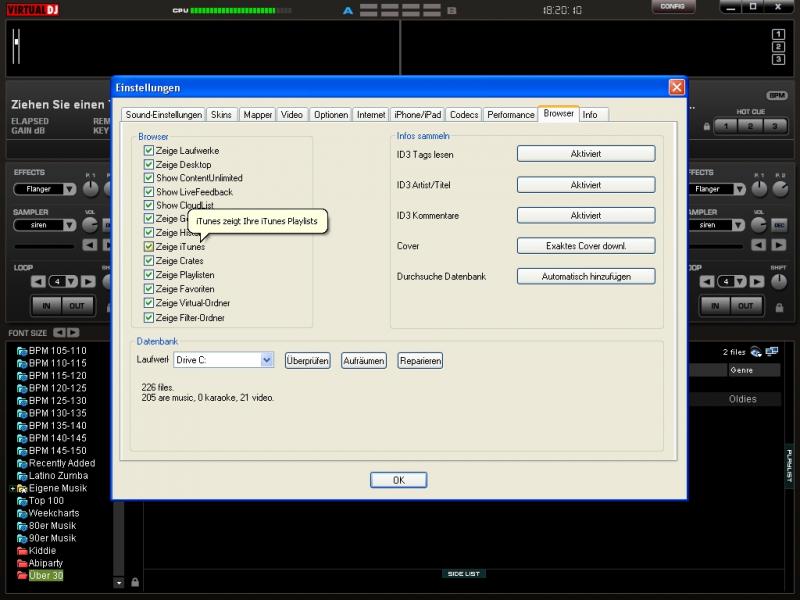Screen dimensions: 800x600
Task: Click the right deck sampler REC button
Action: (x=779, y=225)
